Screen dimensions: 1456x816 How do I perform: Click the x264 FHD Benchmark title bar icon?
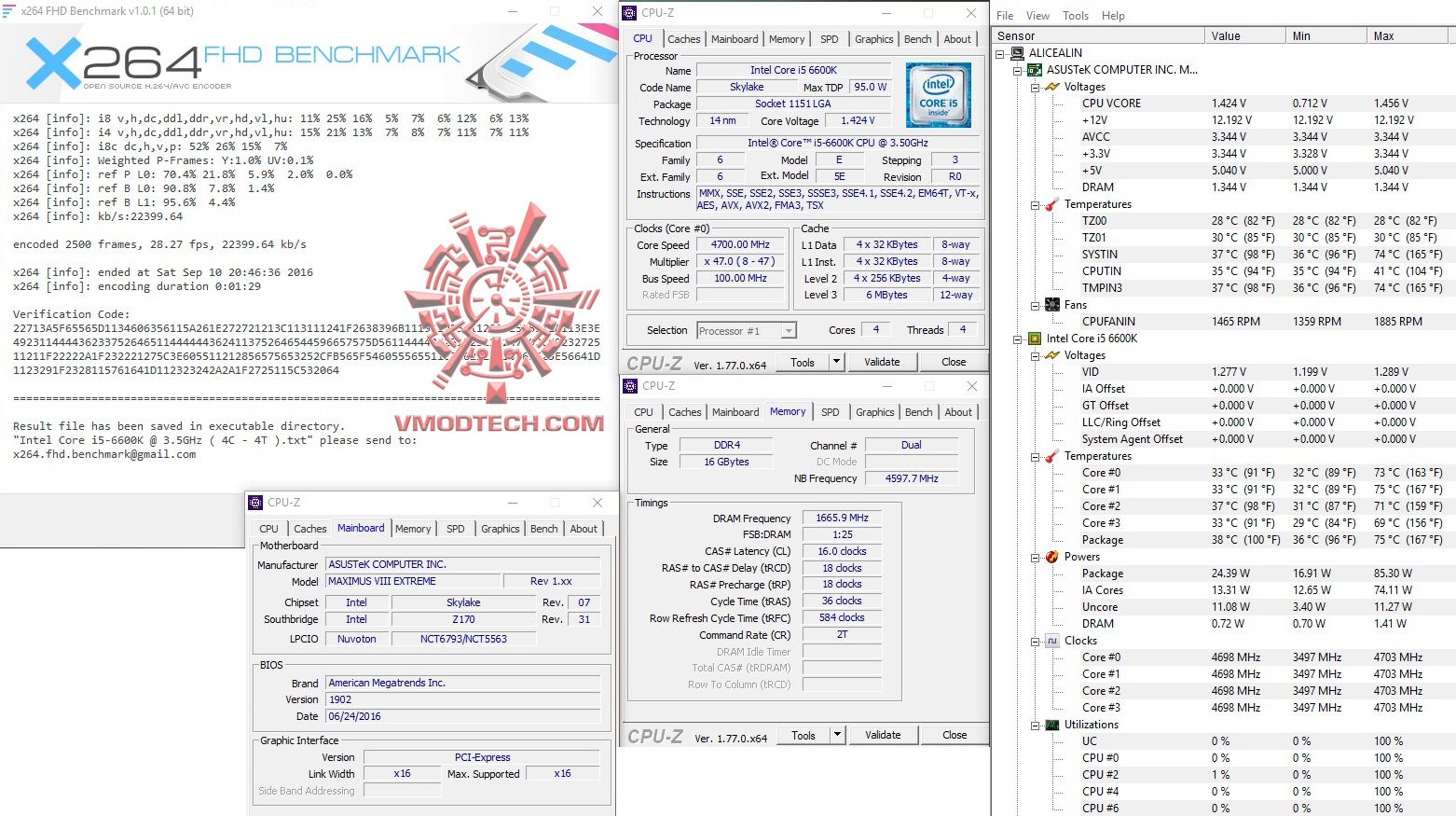tap(8, 11)
